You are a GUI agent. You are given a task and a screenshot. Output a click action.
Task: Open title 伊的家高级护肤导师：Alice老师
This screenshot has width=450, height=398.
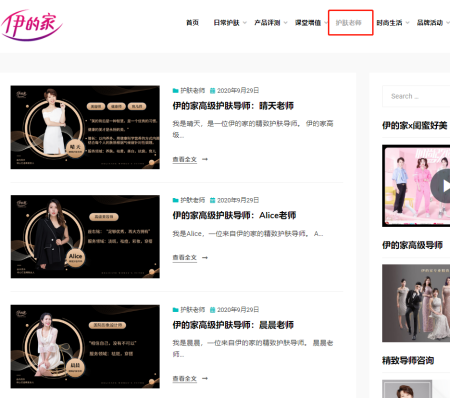click(234, 215)
